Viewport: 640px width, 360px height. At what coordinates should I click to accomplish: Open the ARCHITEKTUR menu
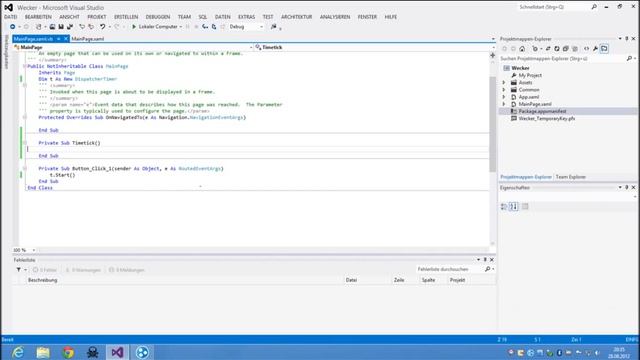296,17
